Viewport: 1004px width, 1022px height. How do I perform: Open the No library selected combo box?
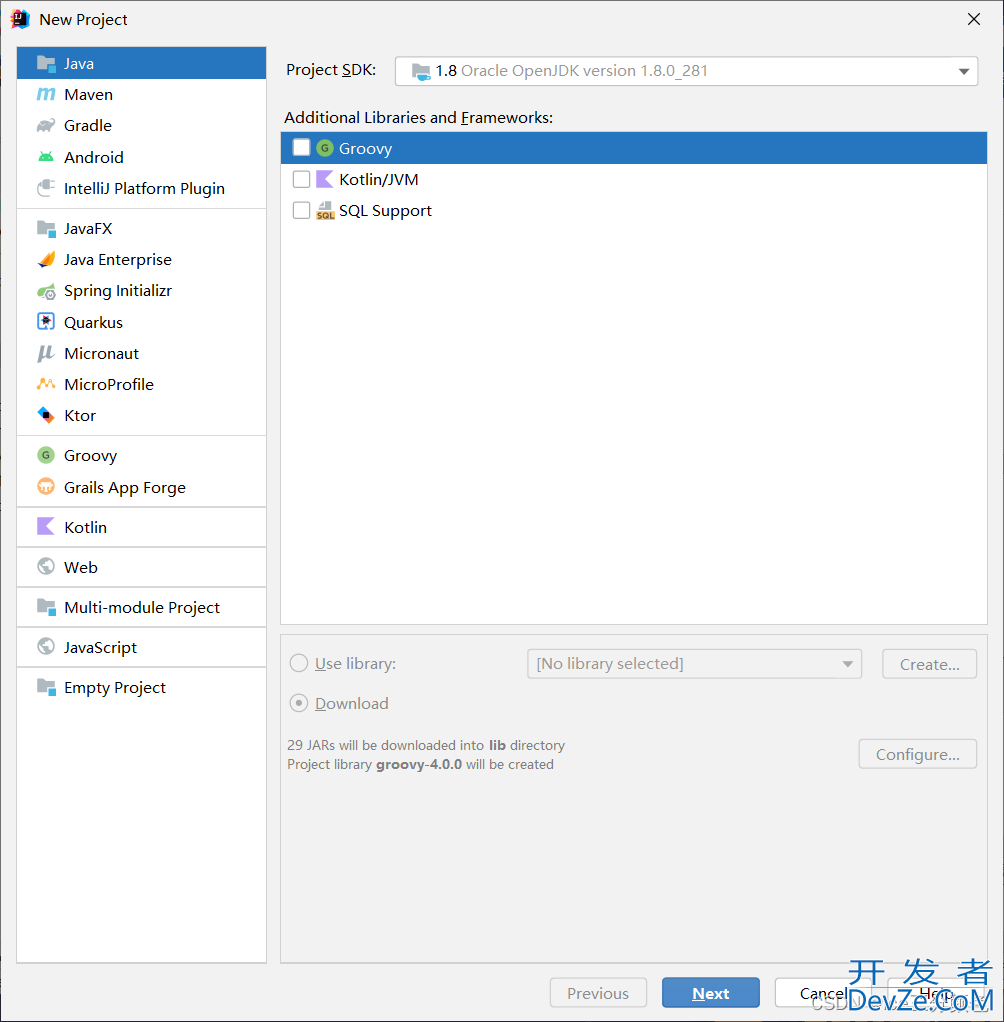694,664
